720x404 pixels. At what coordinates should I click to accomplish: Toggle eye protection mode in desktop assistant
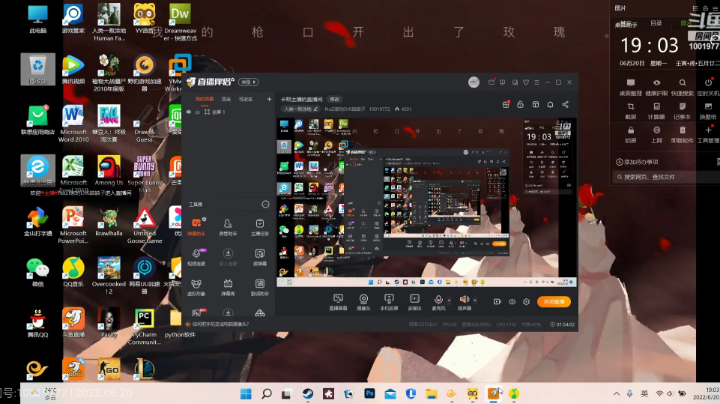656,86
